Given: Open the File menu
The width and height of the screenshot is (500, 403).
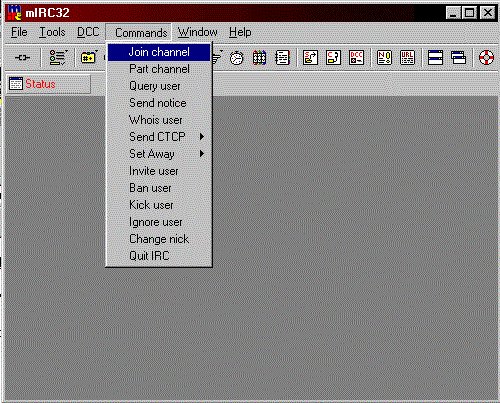Looking at the screenshot, I should point(19,32).
